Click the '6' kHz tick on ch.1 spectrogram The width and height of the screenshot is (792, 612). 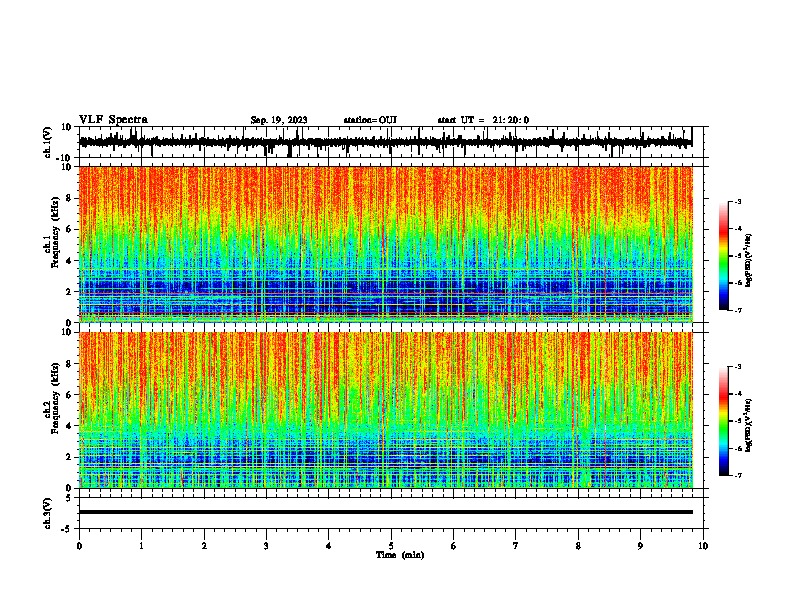tap(70, 229)
